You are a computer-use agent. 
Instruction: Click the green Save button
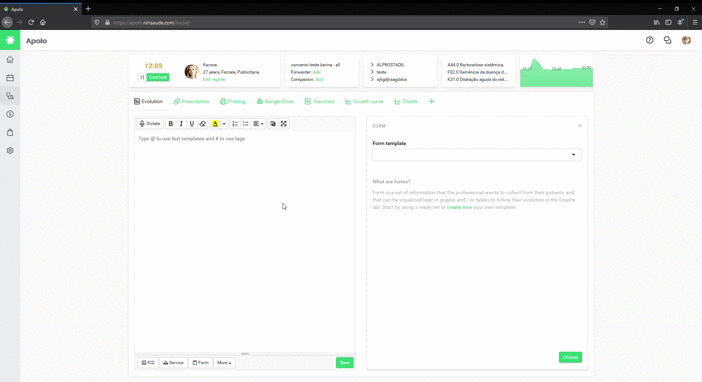tap(345, 363)
